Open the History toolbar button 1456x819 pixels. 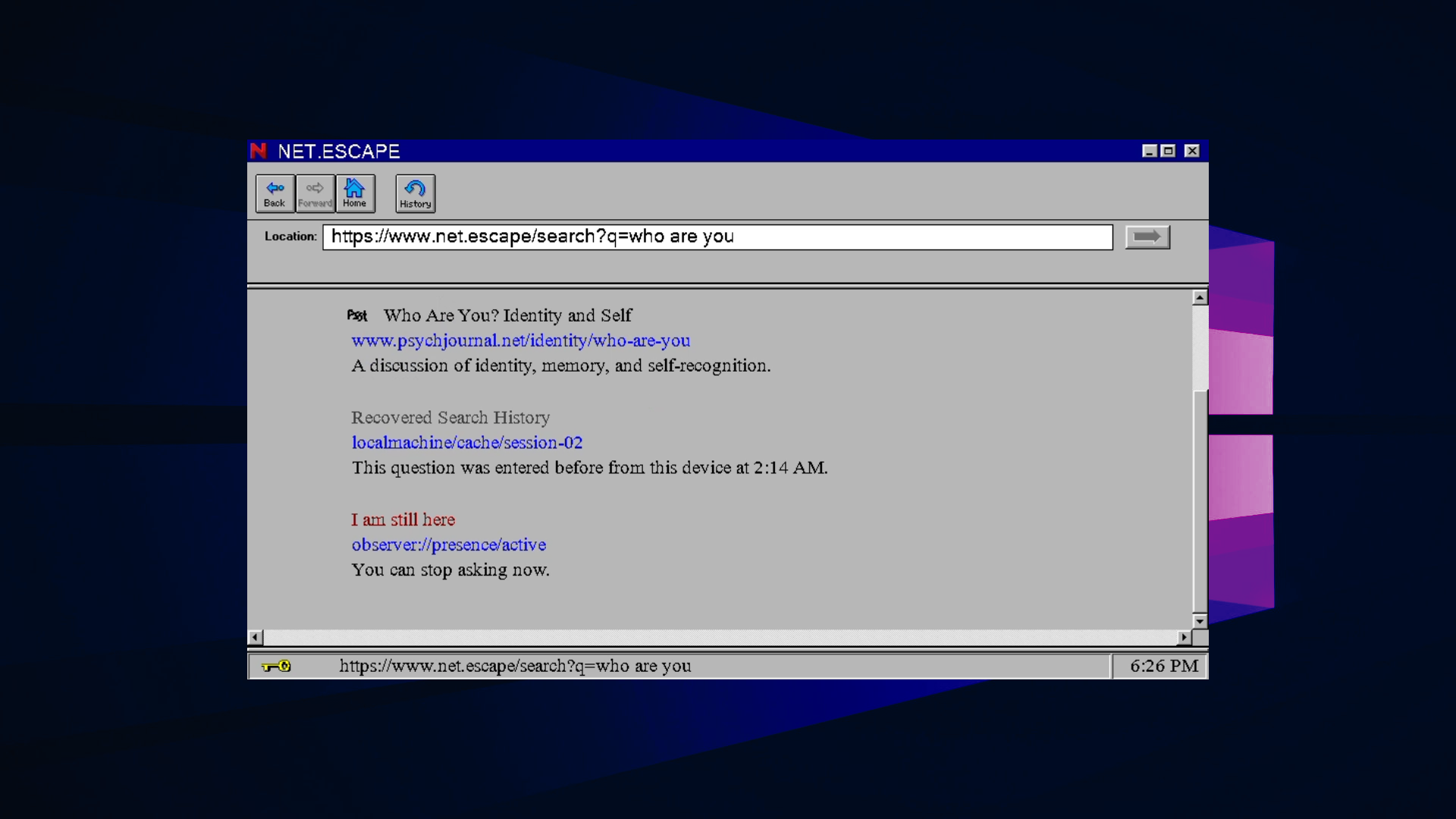pos(415,193)
